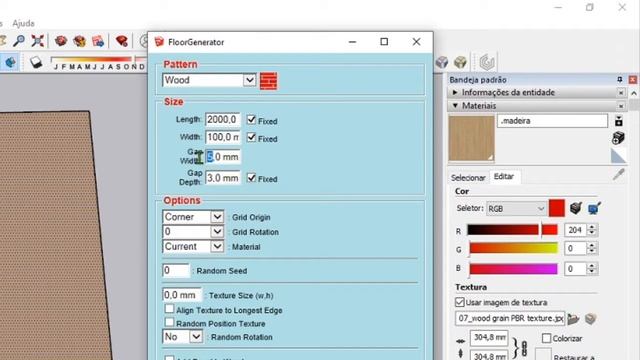Close the Bandeja padrão tray
Image resolution: width=640 pixels, height=360 pixels.
[632, 80]
